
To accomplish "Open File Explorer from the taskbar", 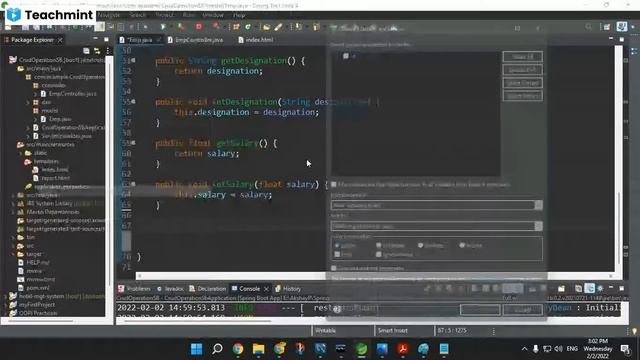I will (258, 349).
